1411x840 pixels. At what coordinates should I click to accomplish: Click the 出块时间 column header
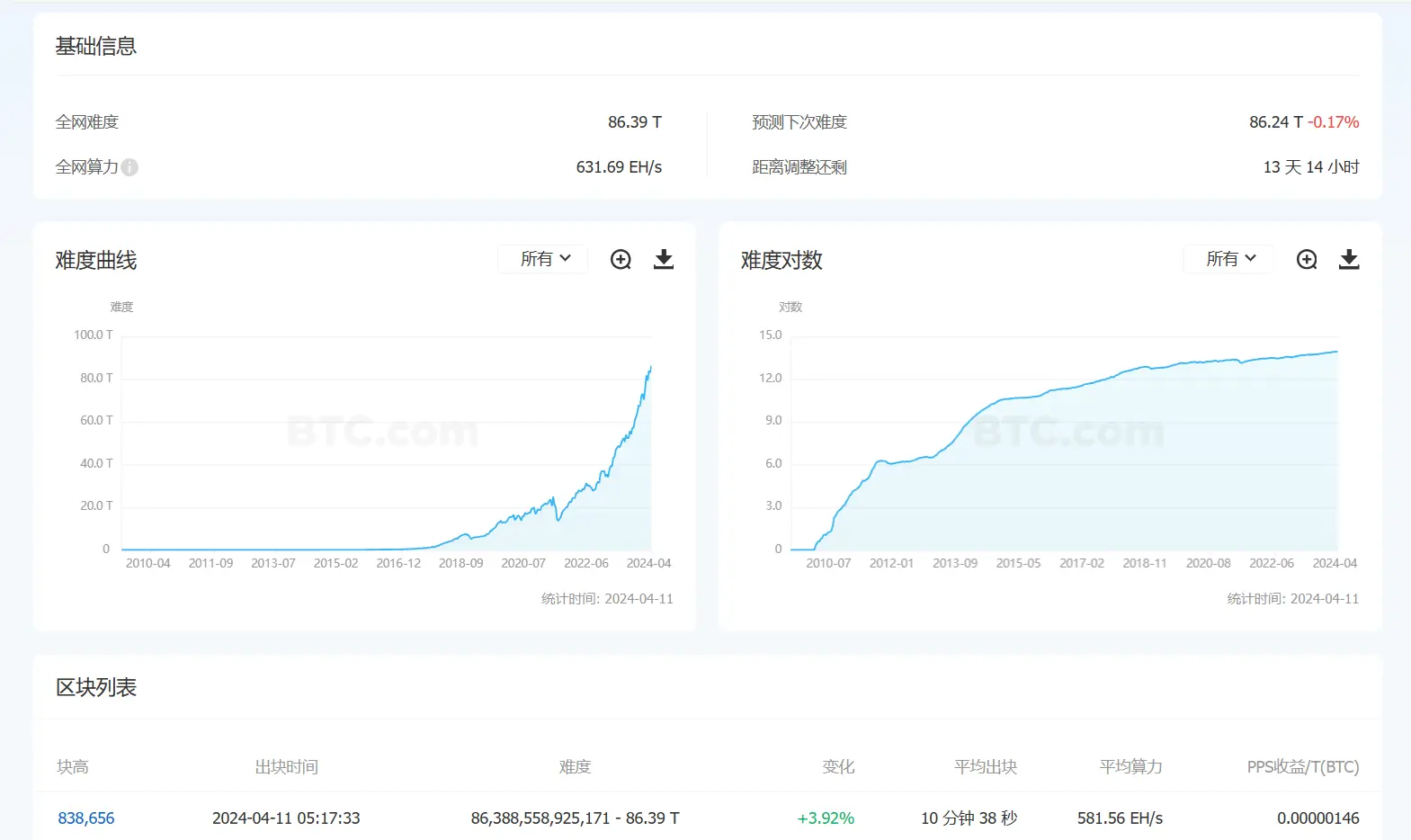(x=286, y=767)
